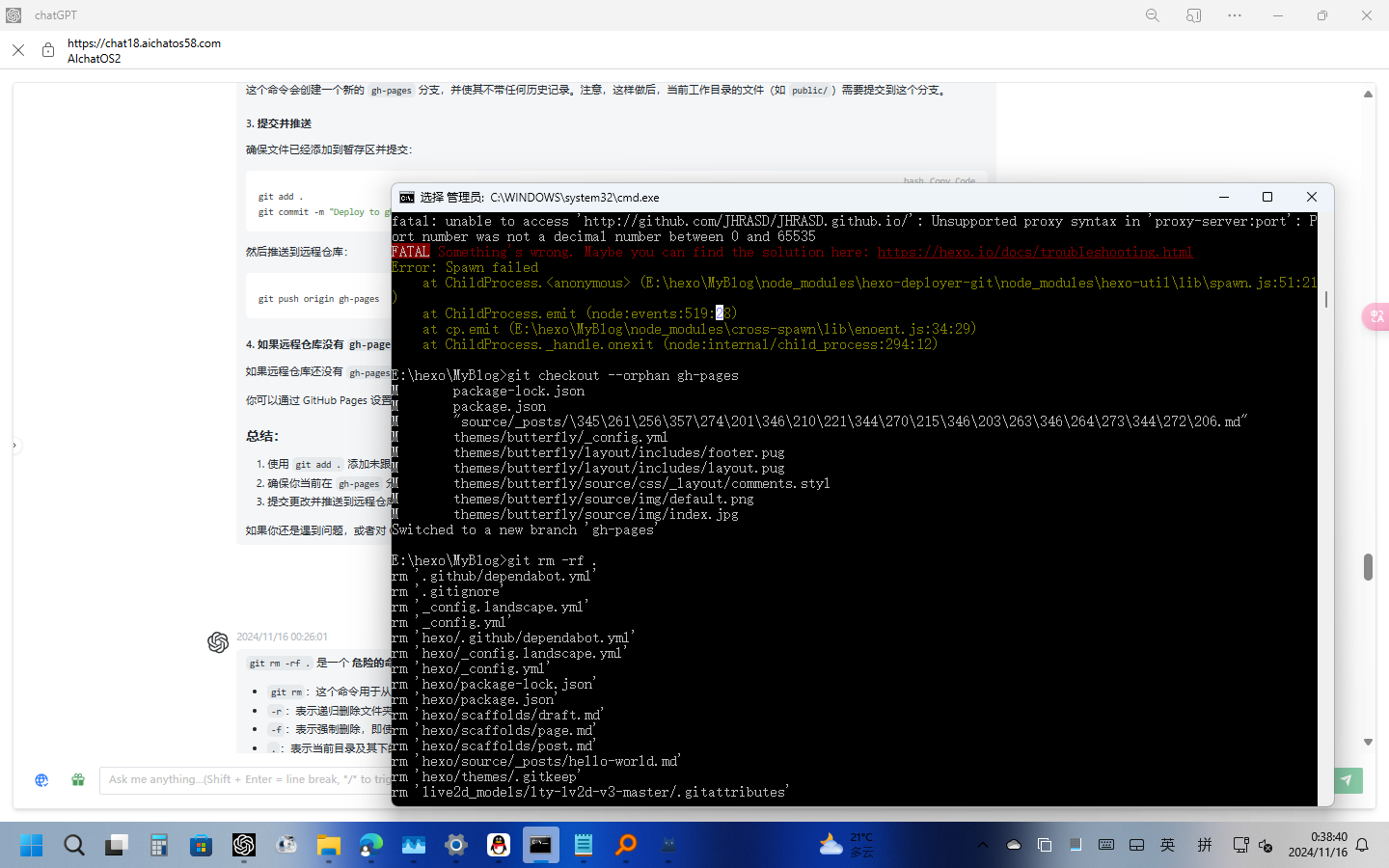Click the site lock icon next to URL

[47, 50]
